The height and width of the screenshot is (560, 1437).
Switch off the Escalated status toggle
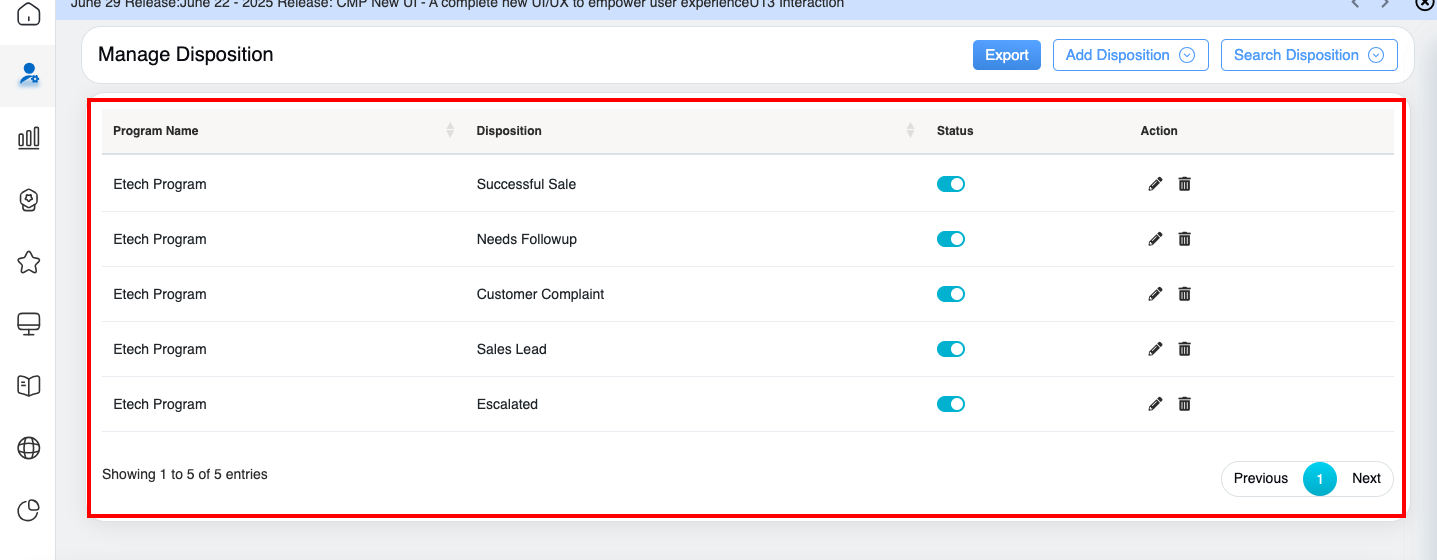tap(950, 404)
